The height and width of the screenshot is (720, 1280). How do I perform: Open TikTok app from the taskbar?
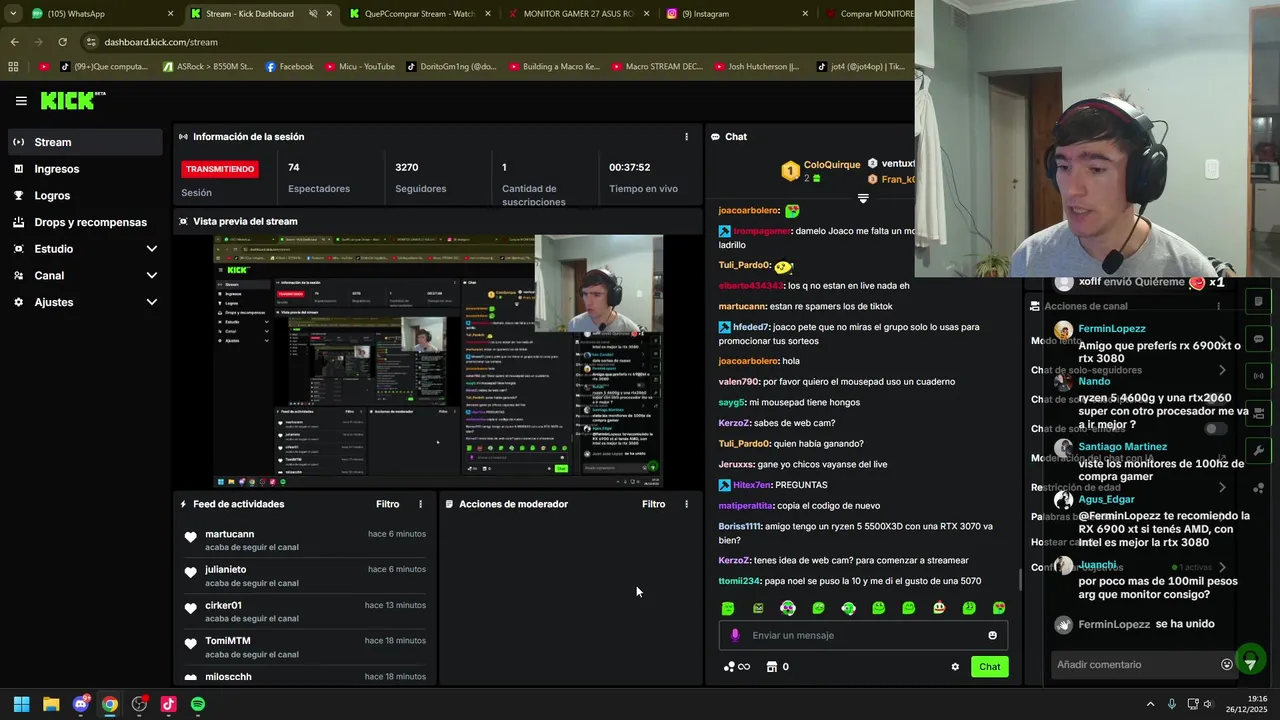(x=168, y=704)
